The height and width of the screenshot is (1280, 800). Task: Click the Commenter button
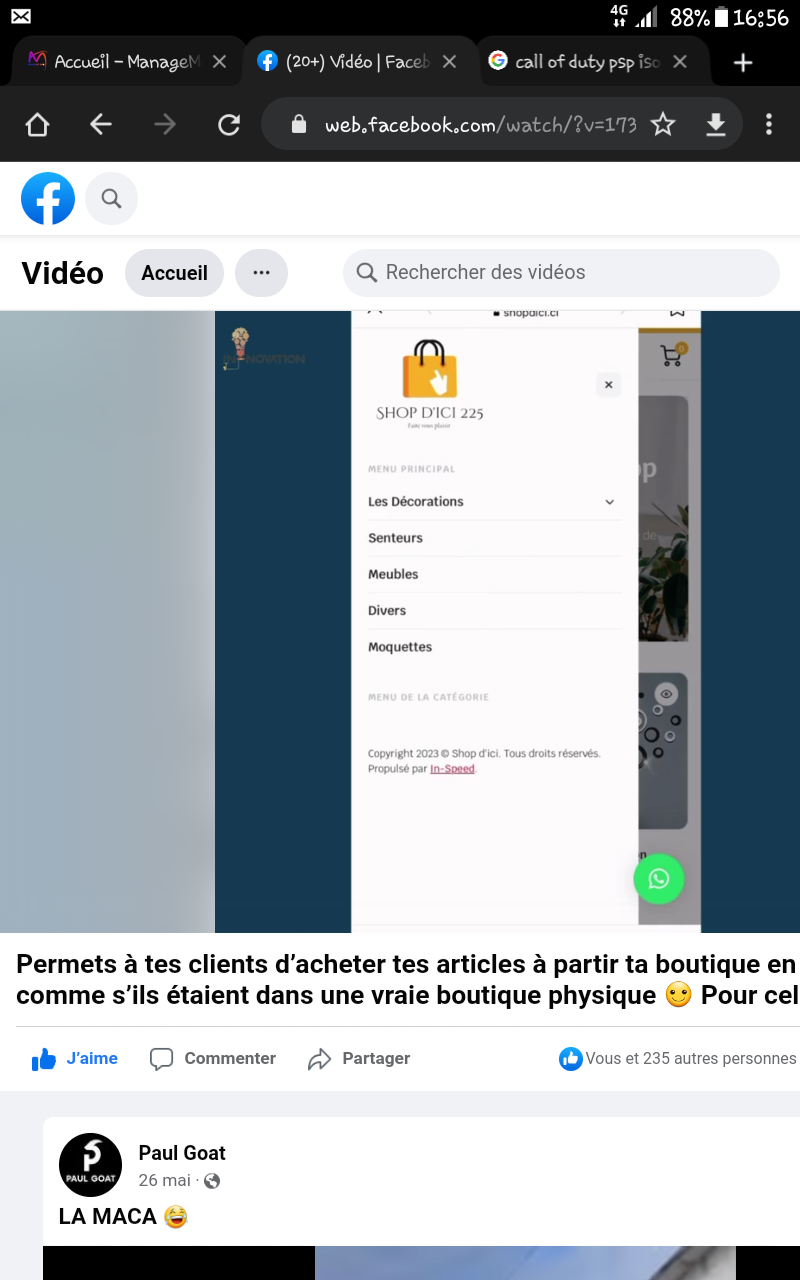(x=213, y=1058)
